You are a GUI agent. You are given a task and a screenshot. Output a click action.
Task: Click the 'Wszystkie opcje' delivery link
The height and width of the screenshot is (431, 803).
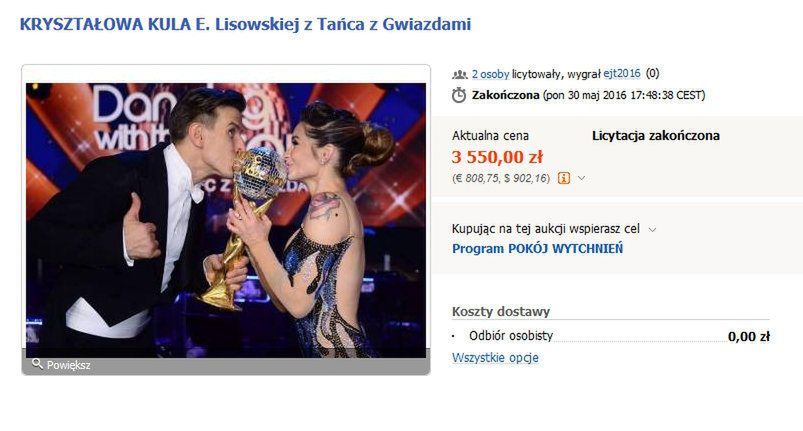495,358
